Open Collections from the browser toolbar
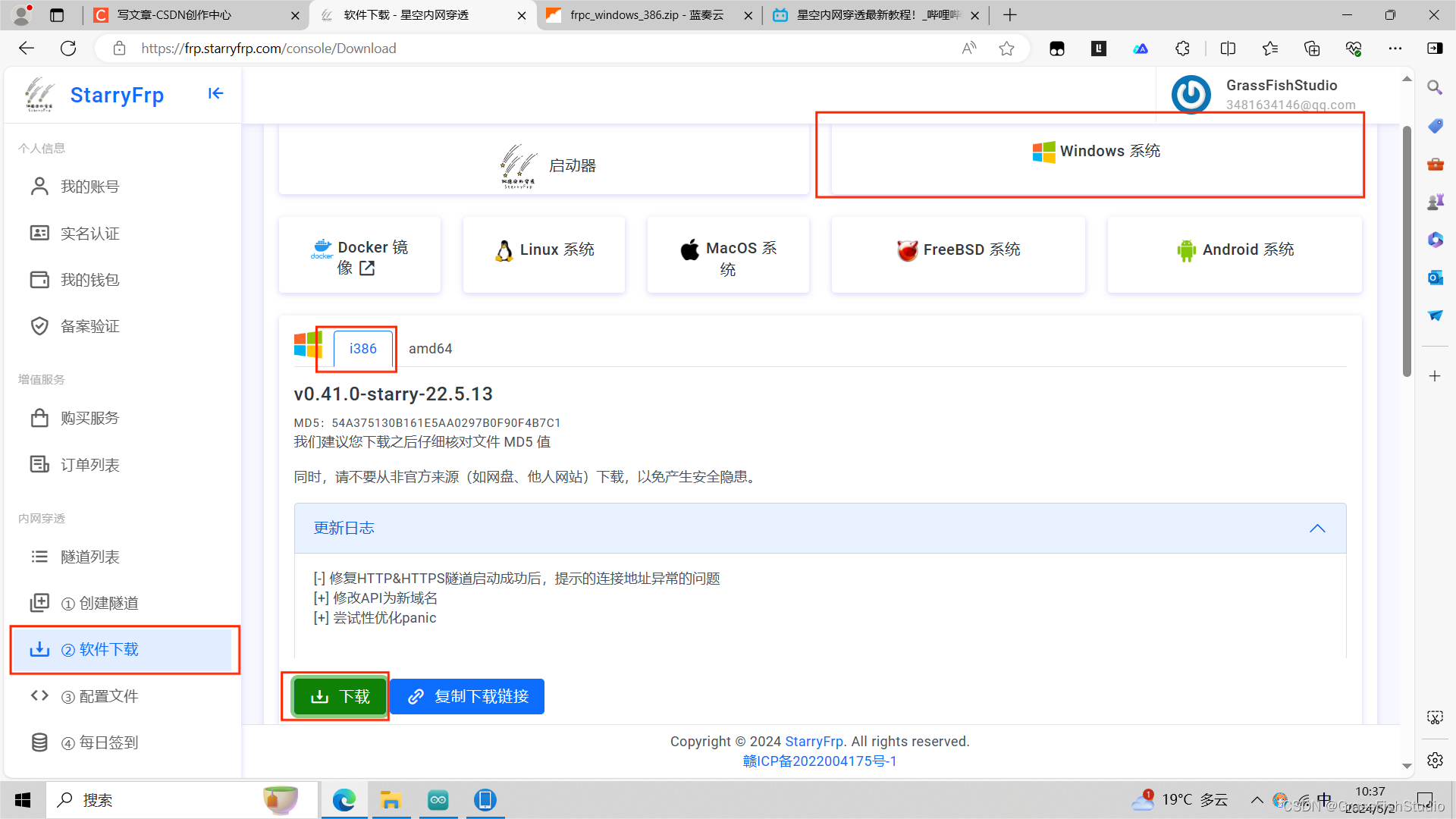The height and width of the screenshot is (819, 1456). [x=1312, y=48]
